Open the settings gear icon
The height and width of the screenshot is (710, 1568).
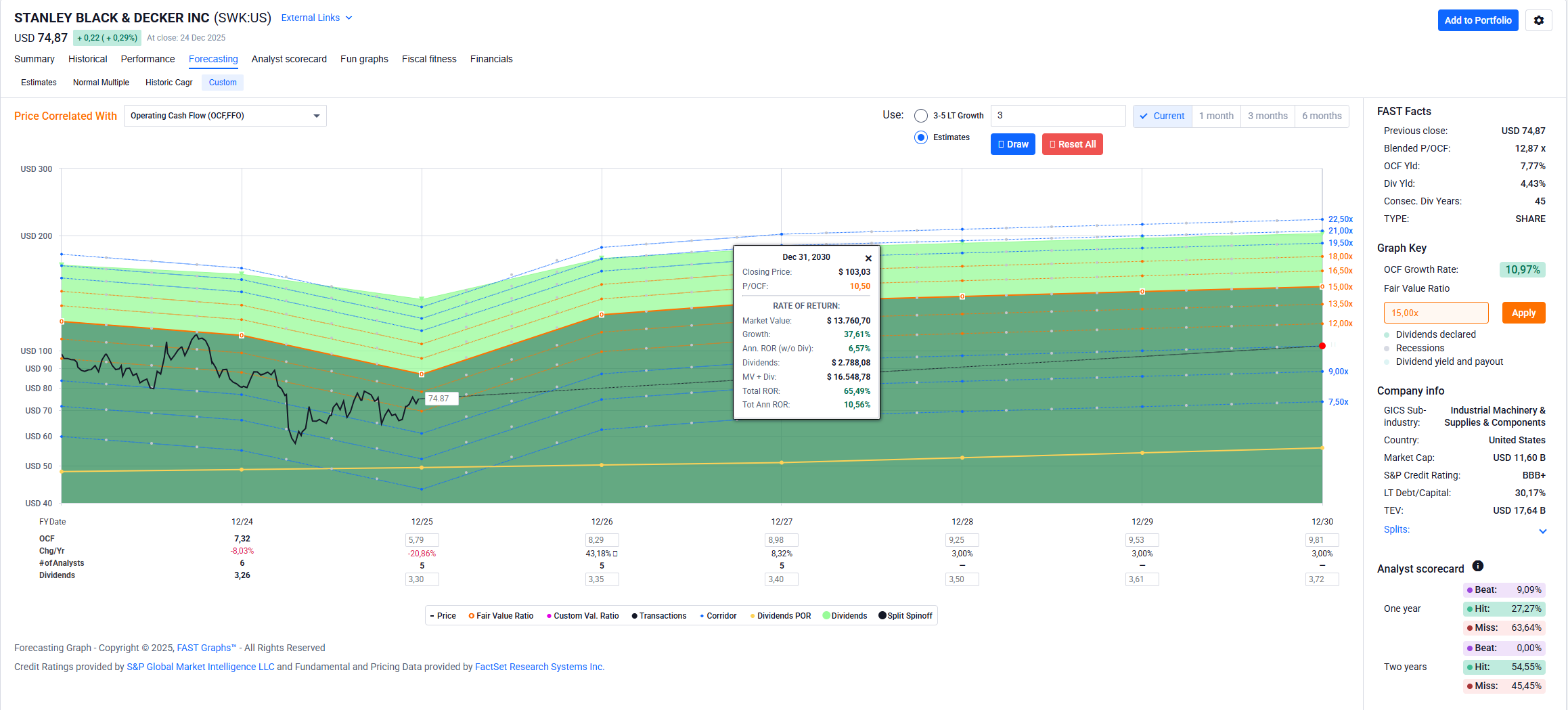coord(1538,20)
